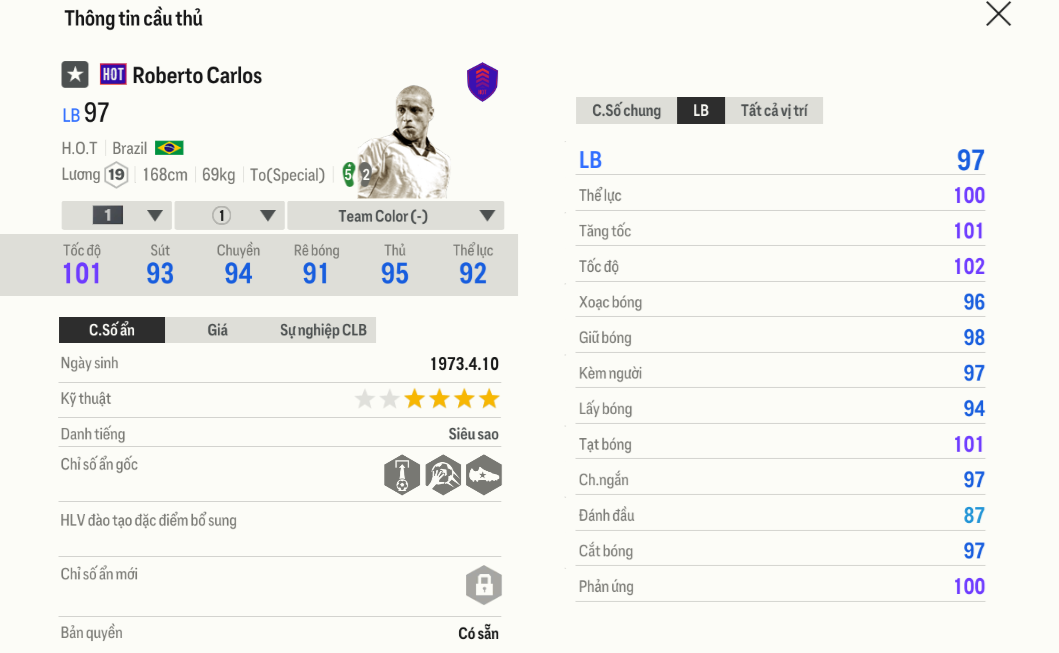
Task: Click the HOT season badge icon
Action: (113, 75)
